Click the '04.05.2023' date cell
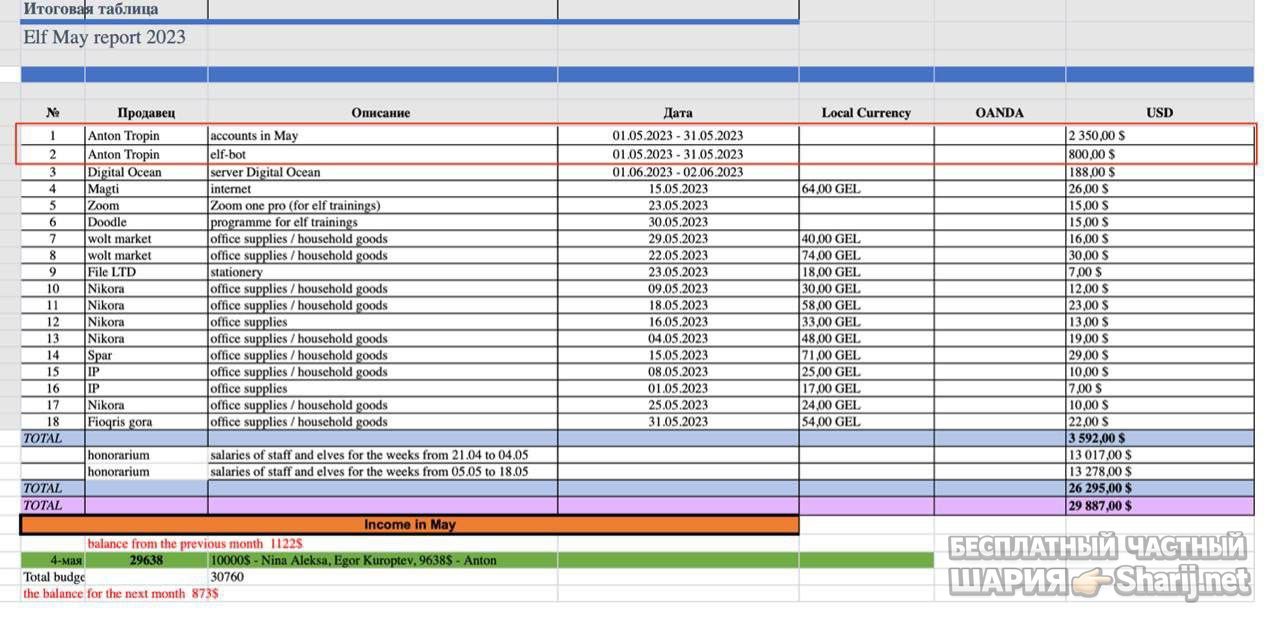This screenshot has height=631, width=1280. [678, 338]
